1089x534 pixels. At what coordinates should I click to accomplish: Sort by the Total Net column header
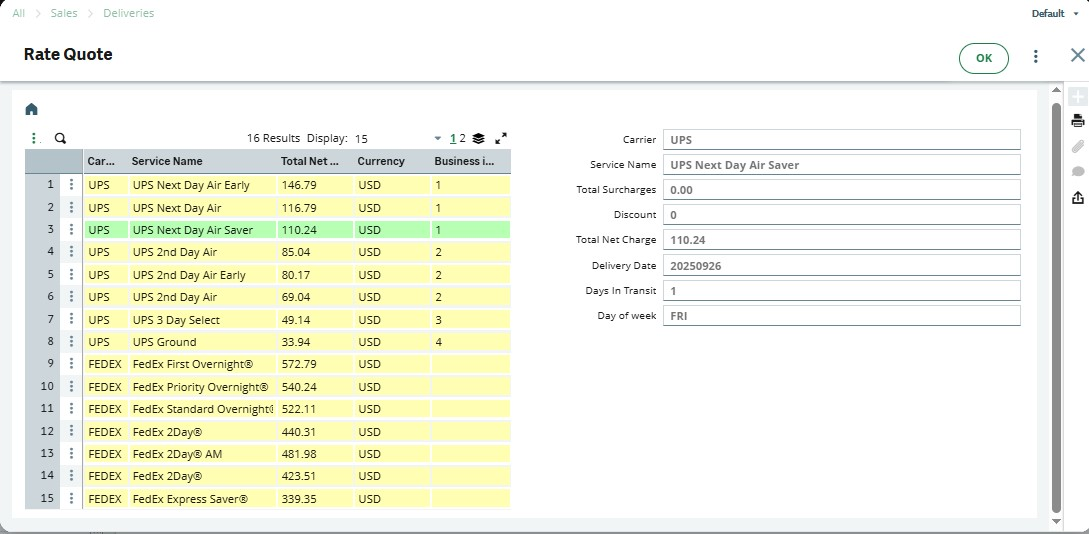pyautogui.click(x=310, y=161)
